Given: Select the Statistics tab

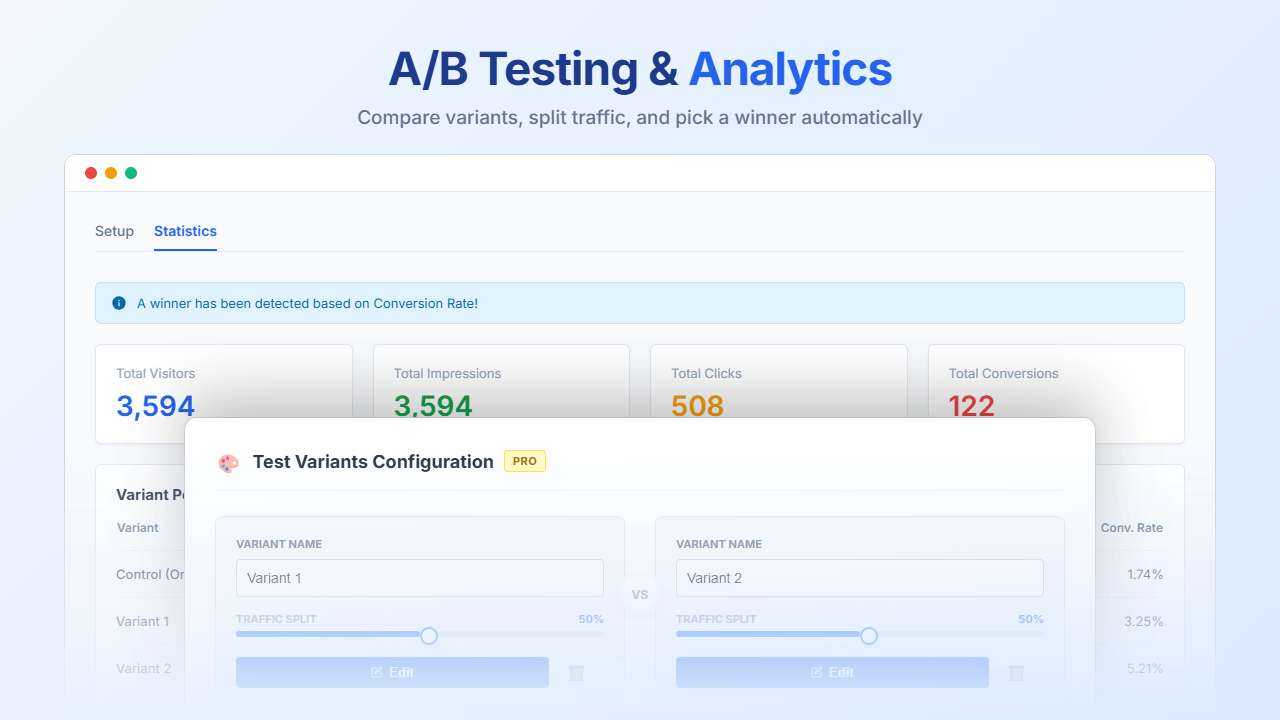Looking at the screenshot, I should (185, 231).
